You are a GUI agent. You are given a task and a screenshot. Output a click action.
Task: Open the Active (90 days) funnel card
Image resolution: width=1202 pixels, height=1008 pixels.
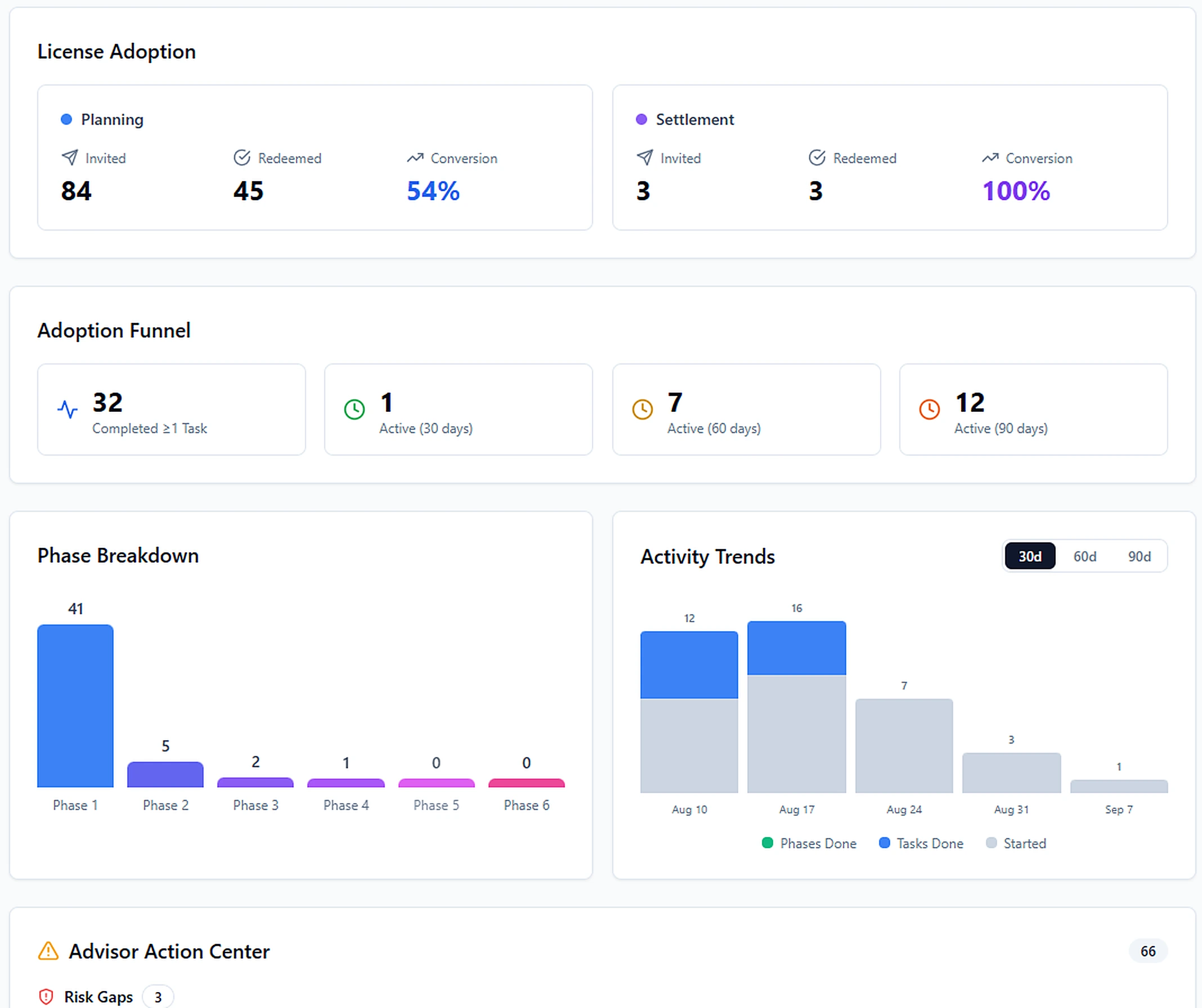[x=1033, y=409]
